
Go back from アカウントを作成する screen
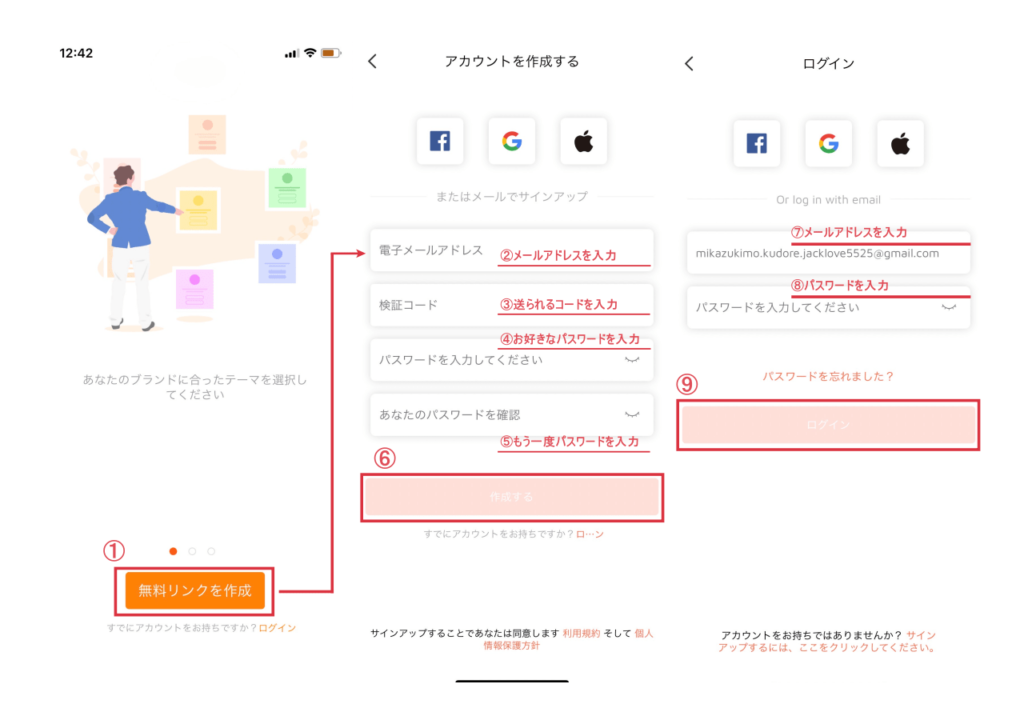pos(372,61)
